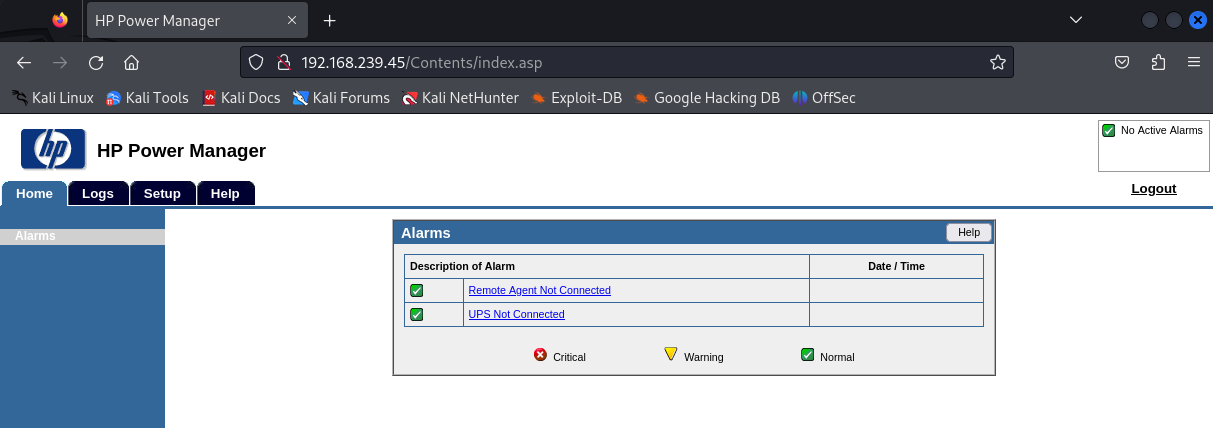Open a new browser tab
The image size is (1213, 428).
click(x=330, y=20)
